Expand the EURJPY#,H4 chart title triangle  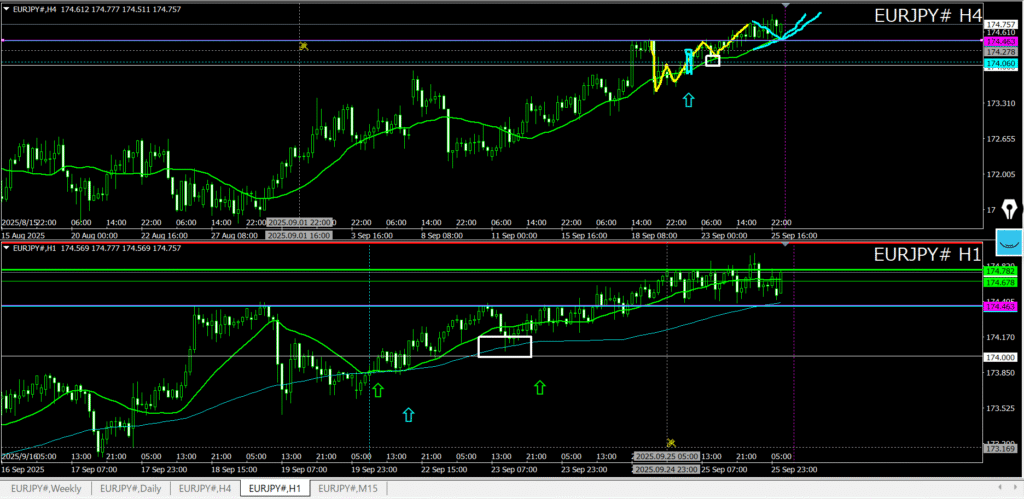point(5,8)
